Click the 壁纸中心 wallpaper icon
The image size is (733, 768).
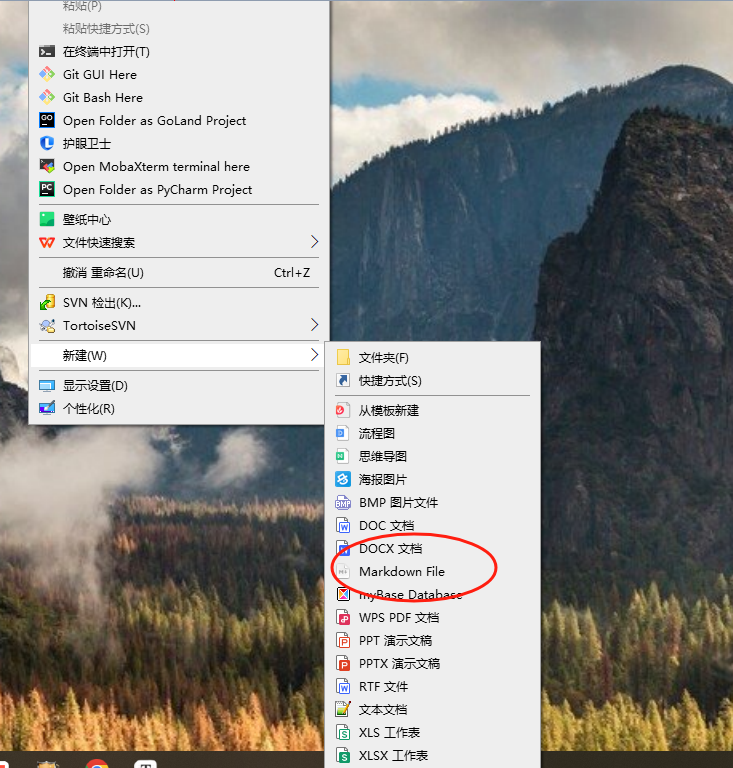(46, 219)
